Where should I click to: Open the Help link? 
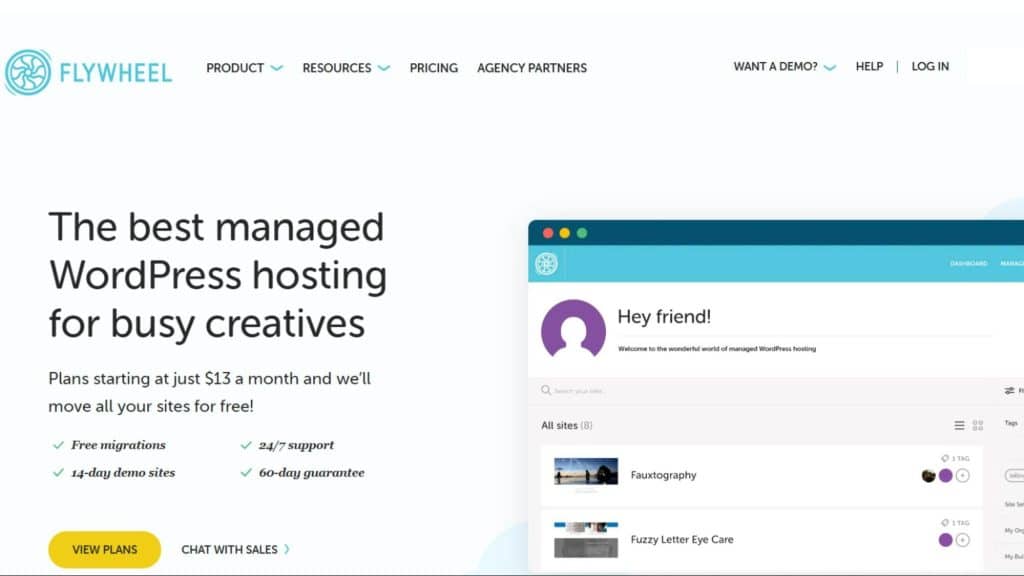pyautogui.click(x=869, y=67)
